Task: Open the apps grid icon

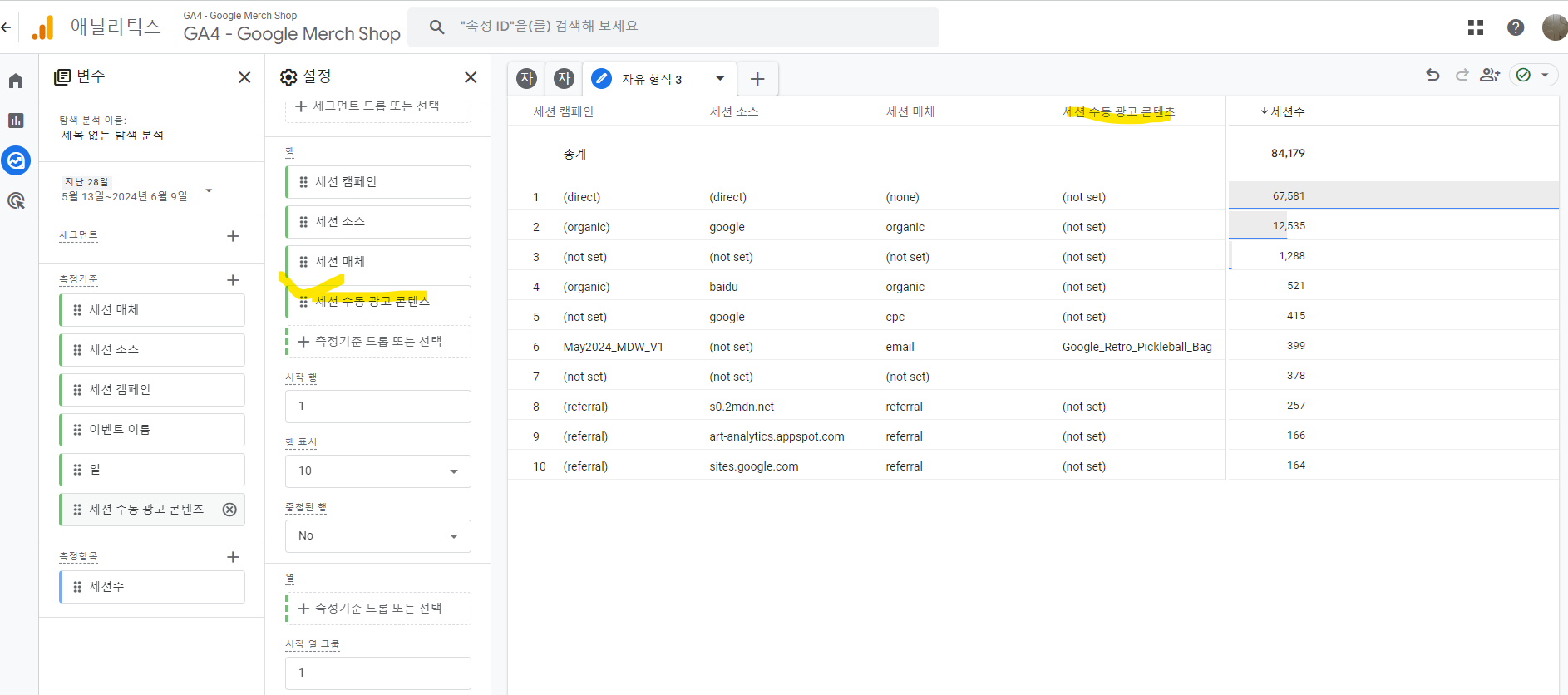Action: pos(1476,27)
